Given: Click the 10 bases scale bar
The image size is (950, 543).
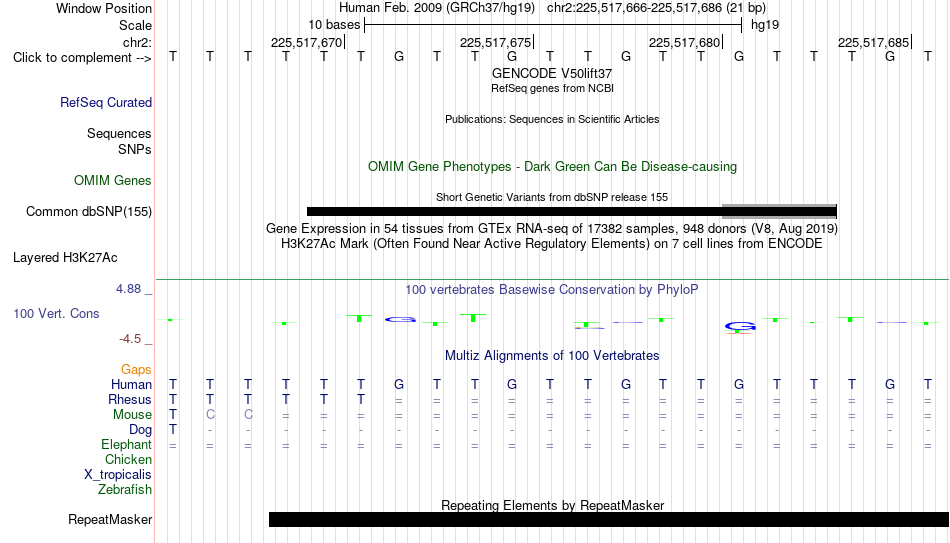Looking at the screenshot, I should coord(553,25).
